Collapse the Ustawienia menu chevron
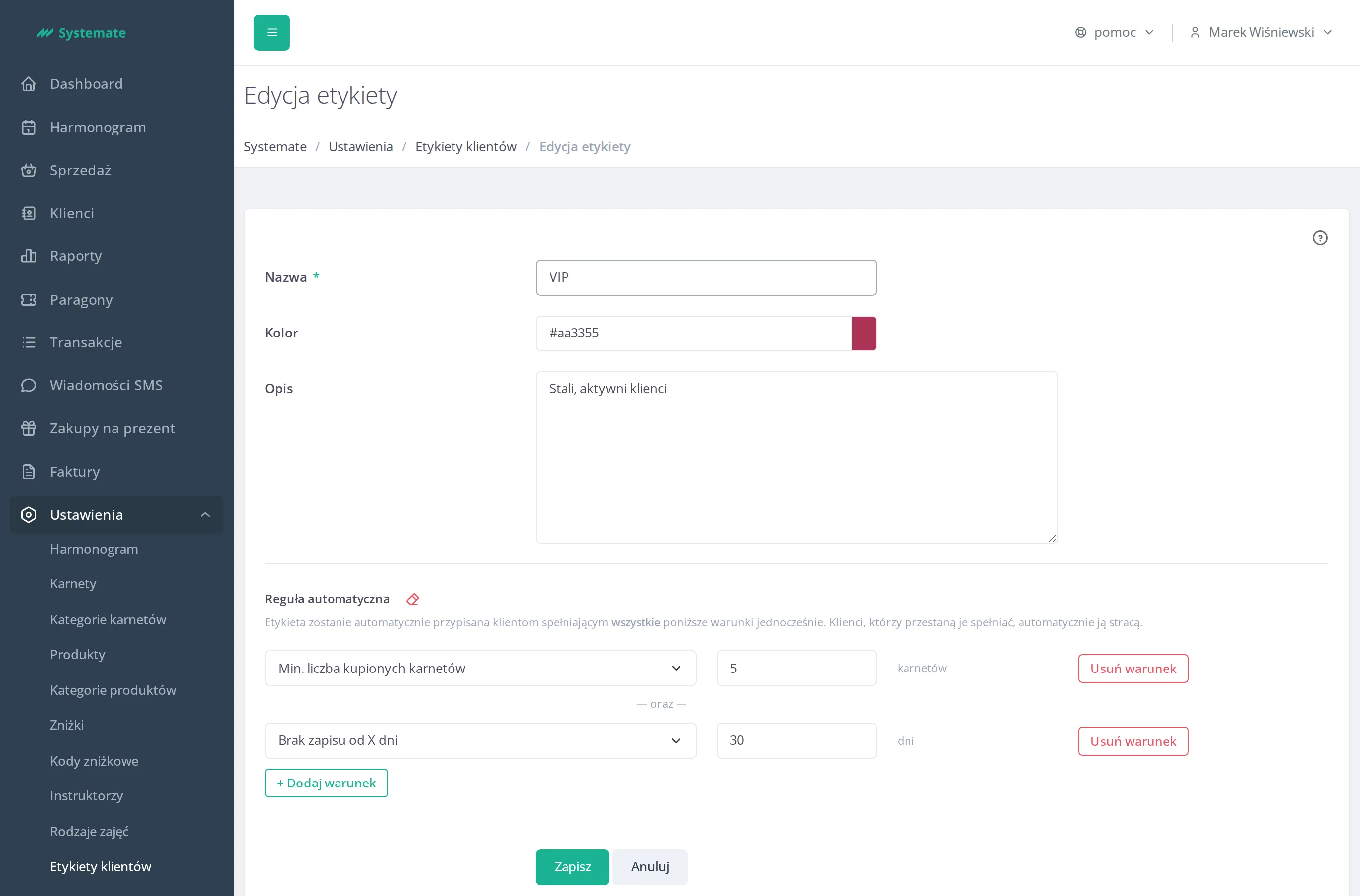1360x896 pixels. (205, 515)
